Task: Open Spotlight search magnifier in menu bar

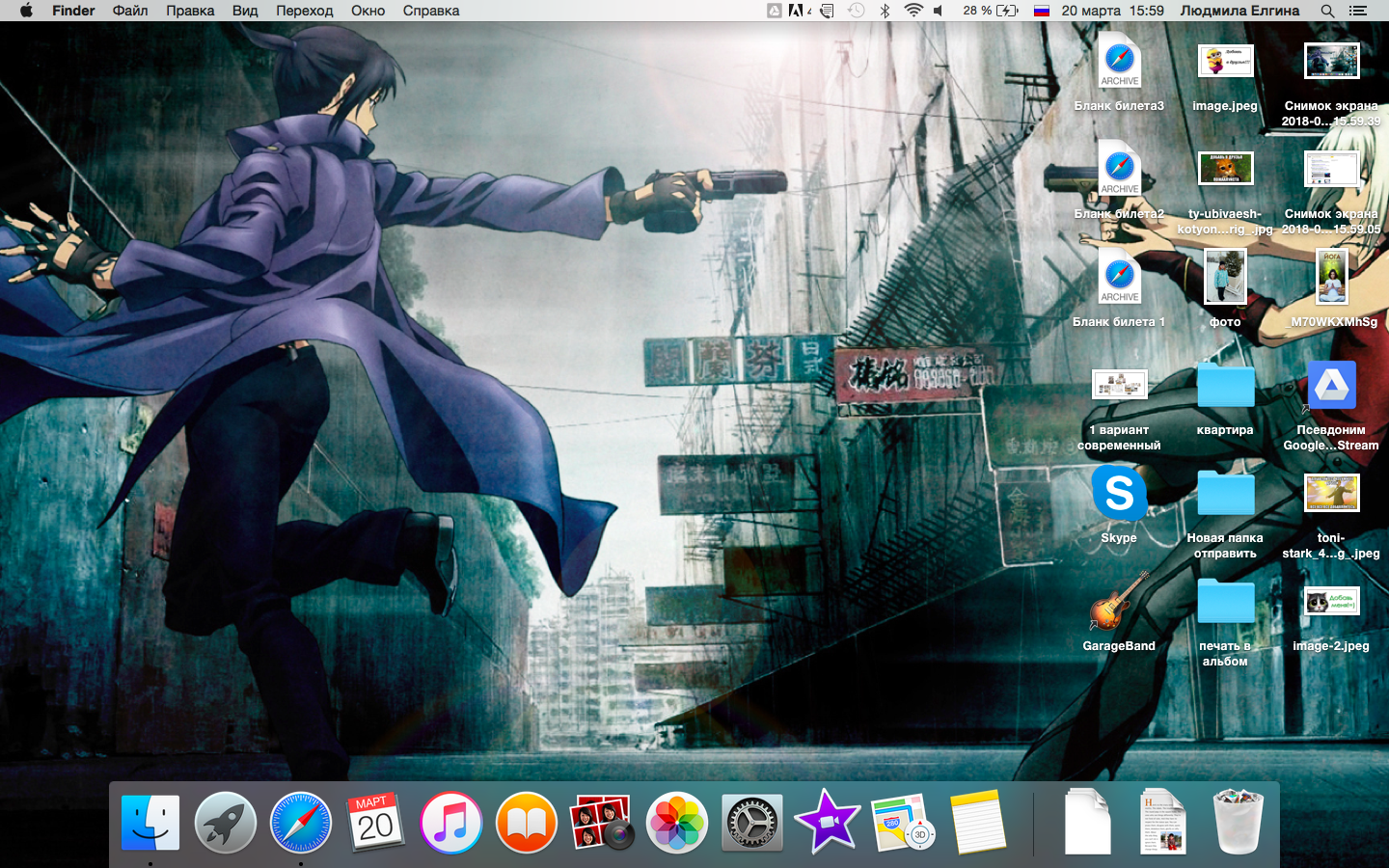Action: (1327, 11)
